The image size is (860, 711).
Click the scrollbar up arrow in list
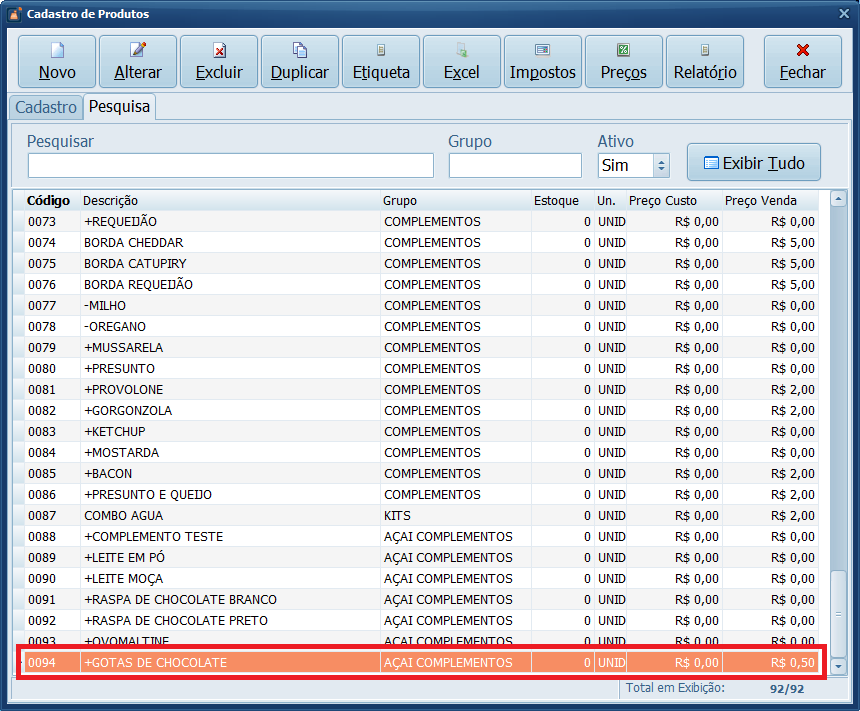[839, 201]
